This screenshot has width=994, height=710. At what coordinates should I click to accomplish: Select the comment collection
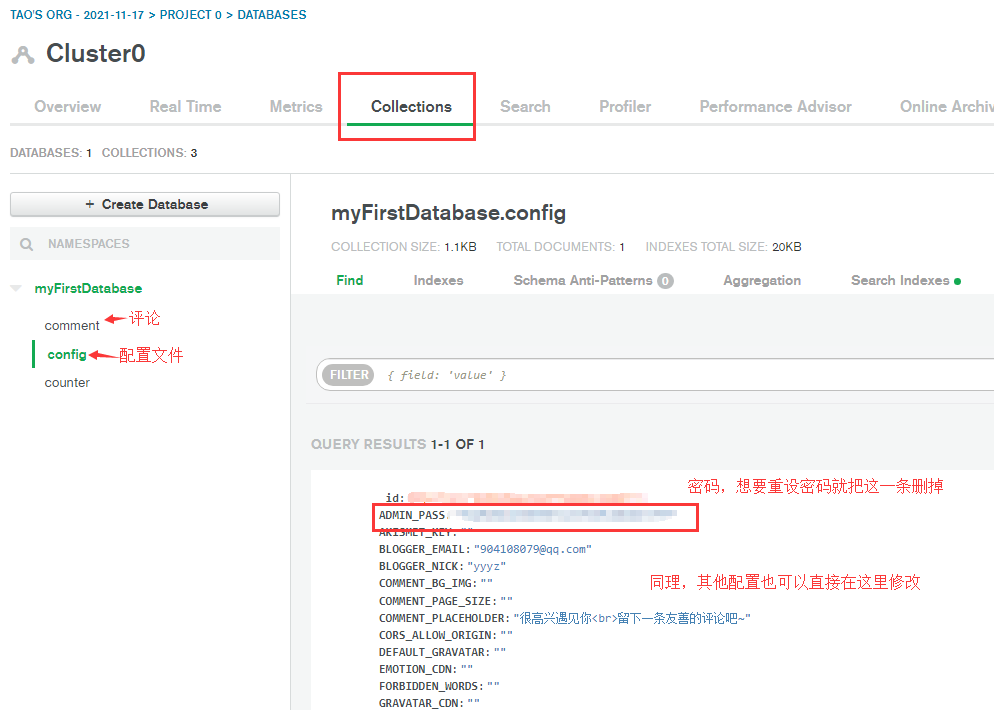click(x=72, y=325)
